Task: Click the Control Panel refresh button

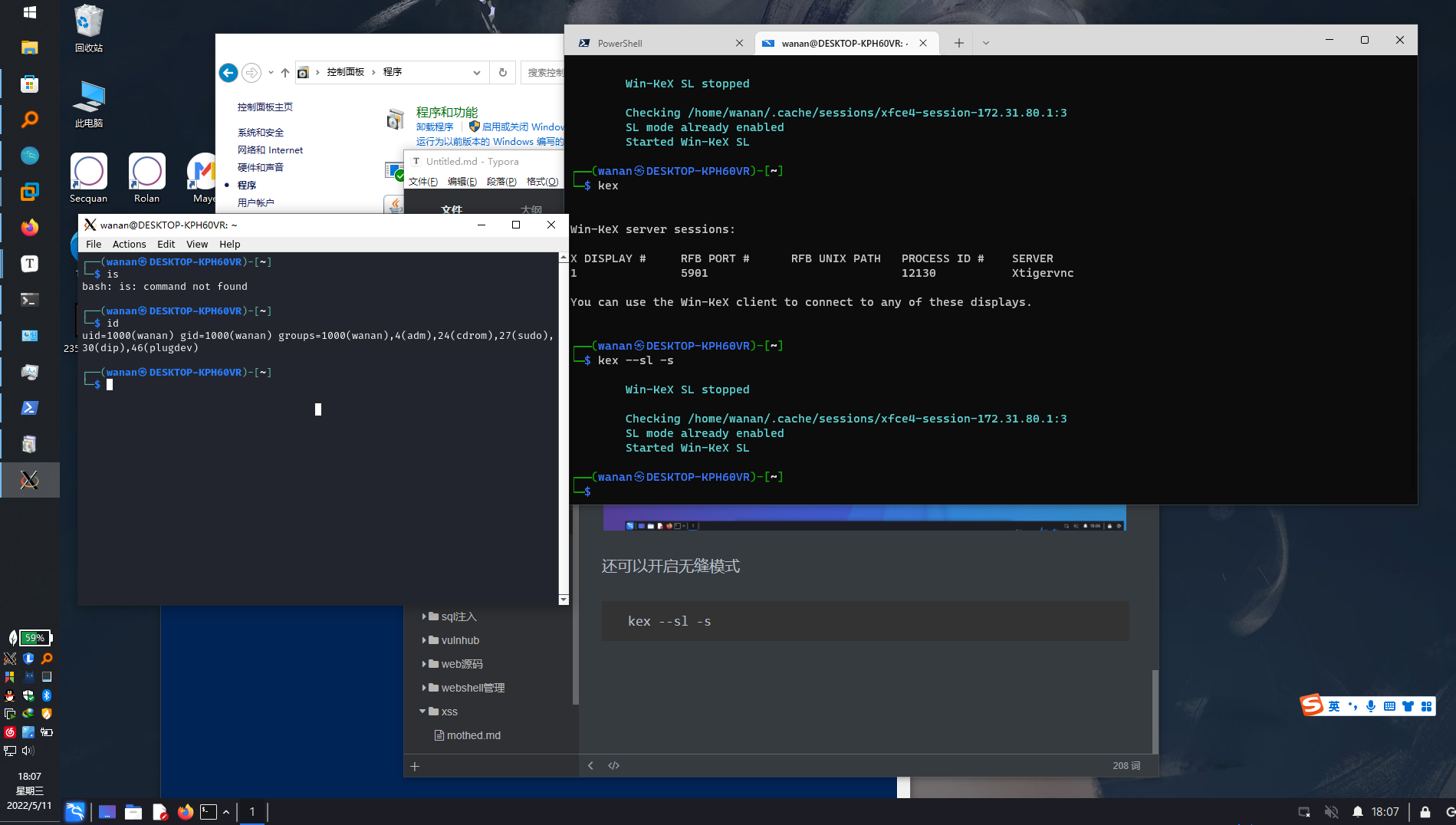Action: [x=503, y=72]
